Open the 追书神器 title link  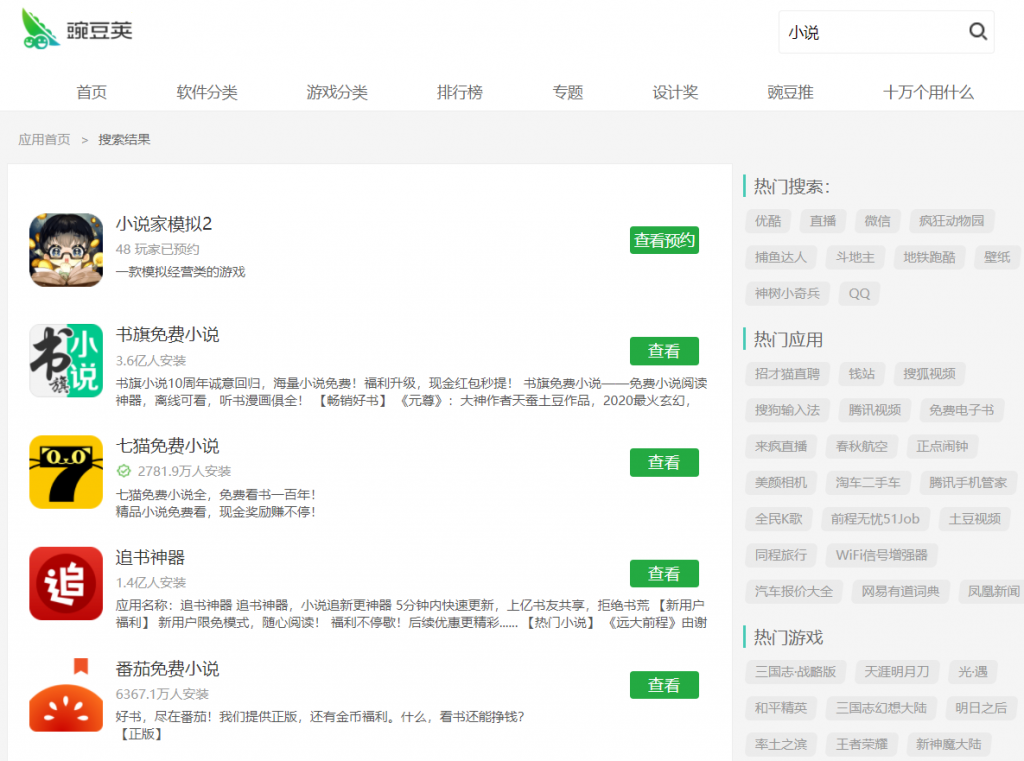pyautogui.click(x=150, y=557)
